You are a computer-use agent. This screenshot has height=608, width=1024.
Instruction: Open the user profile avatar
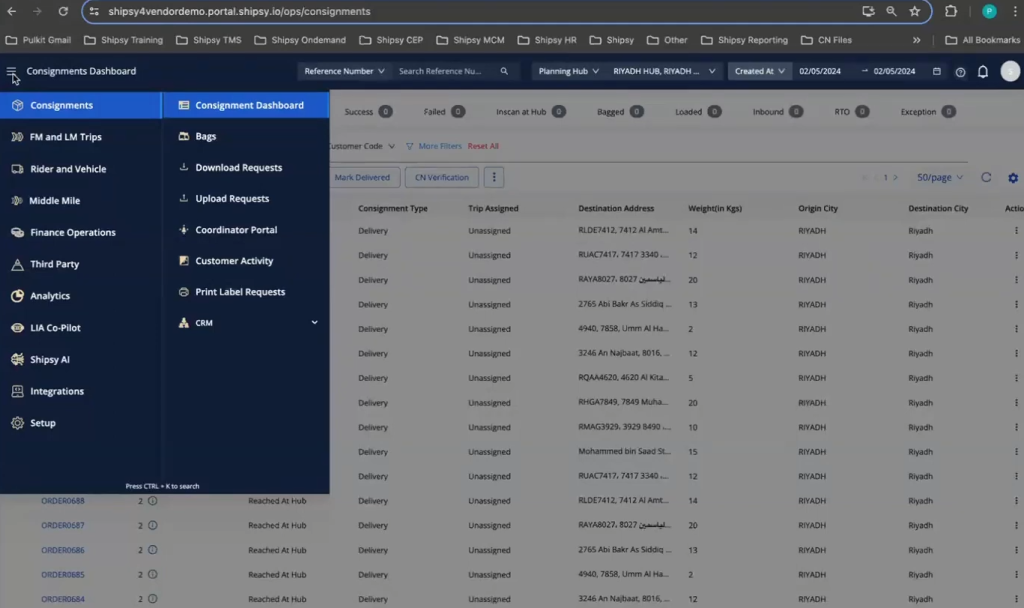tap(1010, 72)
